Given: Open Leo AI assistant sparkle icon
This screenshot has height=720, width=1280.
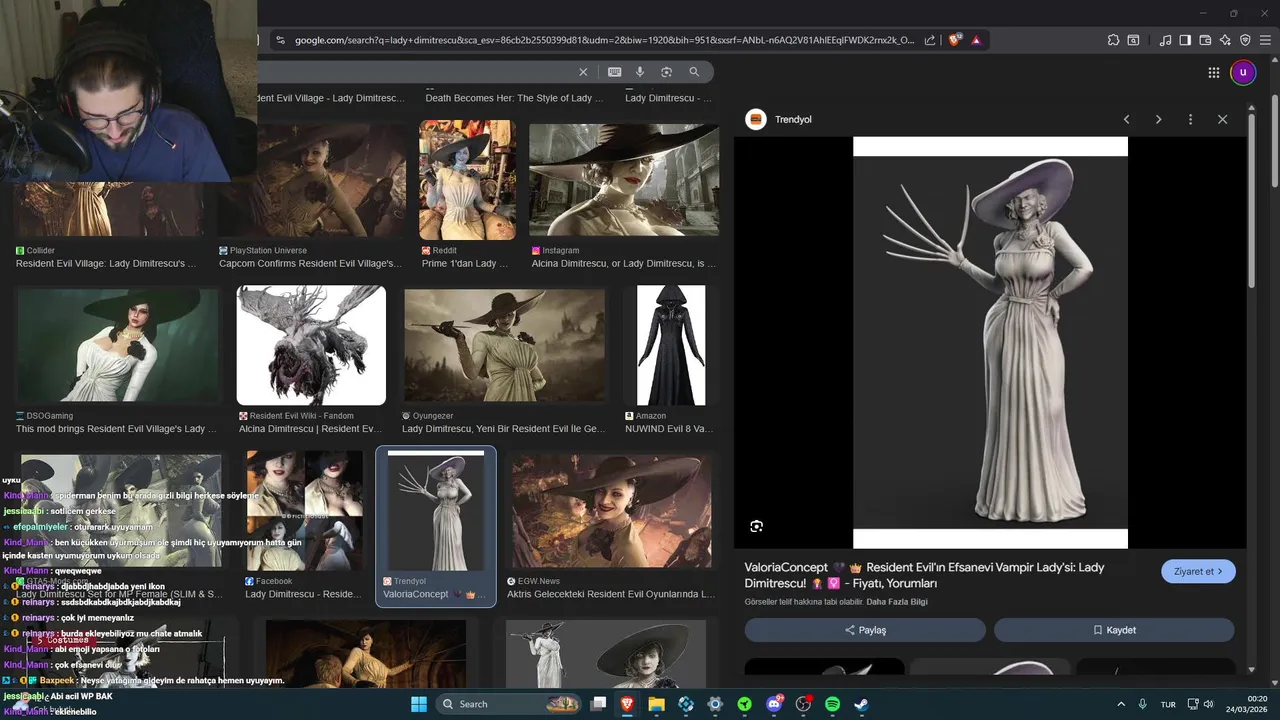Looking at the screenshot, I should tap(1225, 40).
